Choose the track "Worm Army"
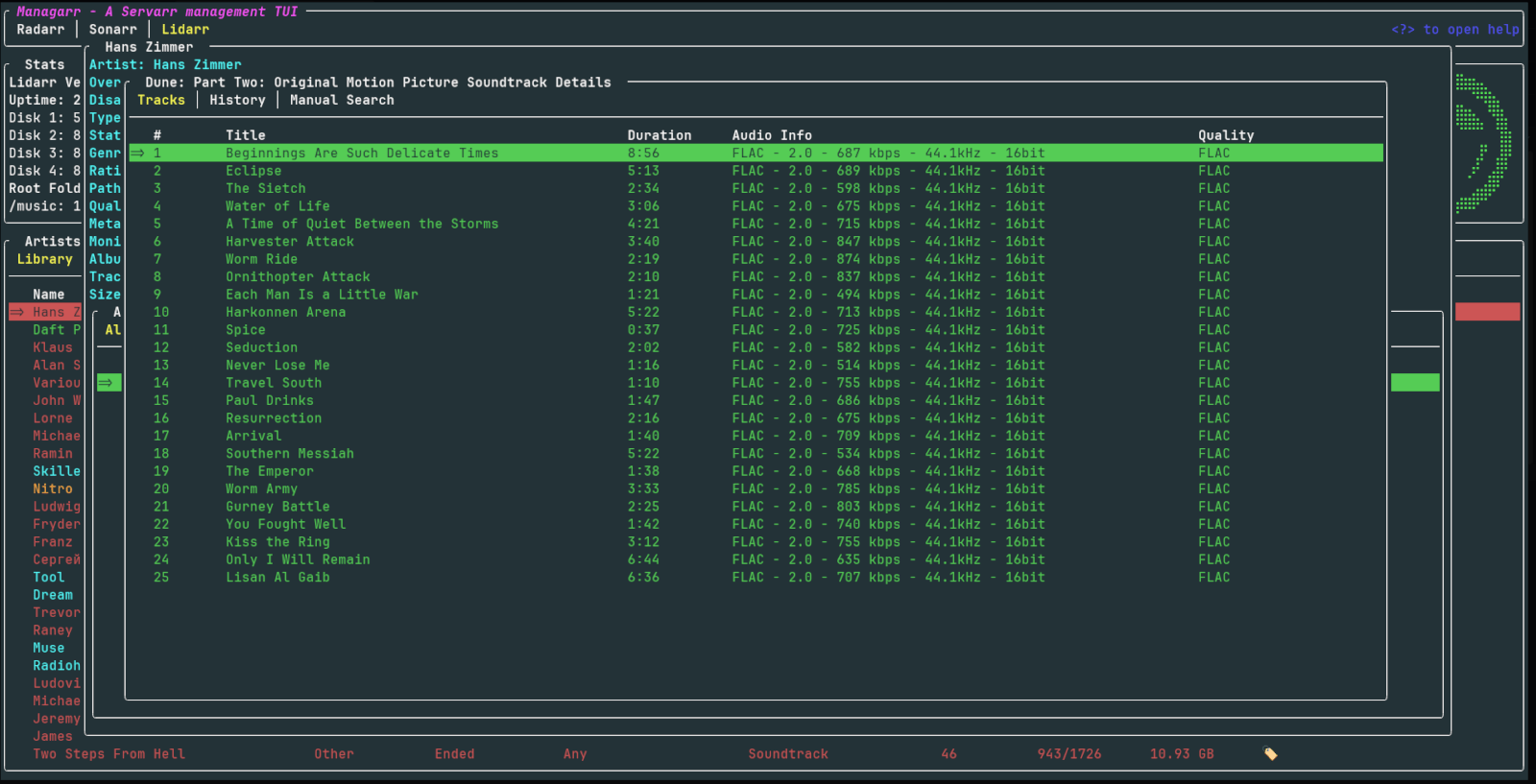The height and width of the screenshot is (784, 1536). point(261,489)
